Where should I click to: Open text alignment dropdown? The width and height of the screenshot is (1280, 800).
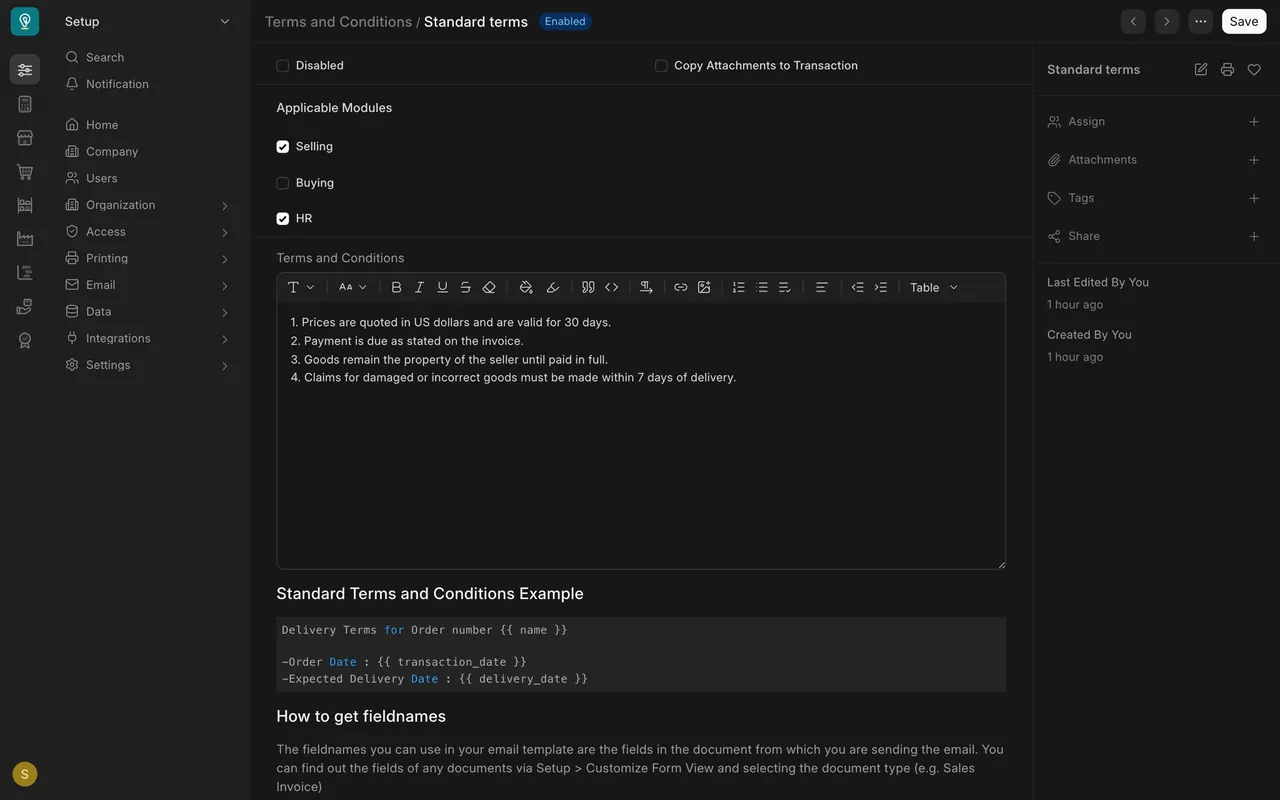coord(821,287)
